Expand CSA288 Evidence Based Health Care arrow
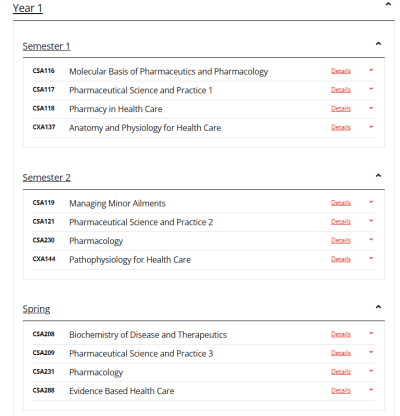 371,390
